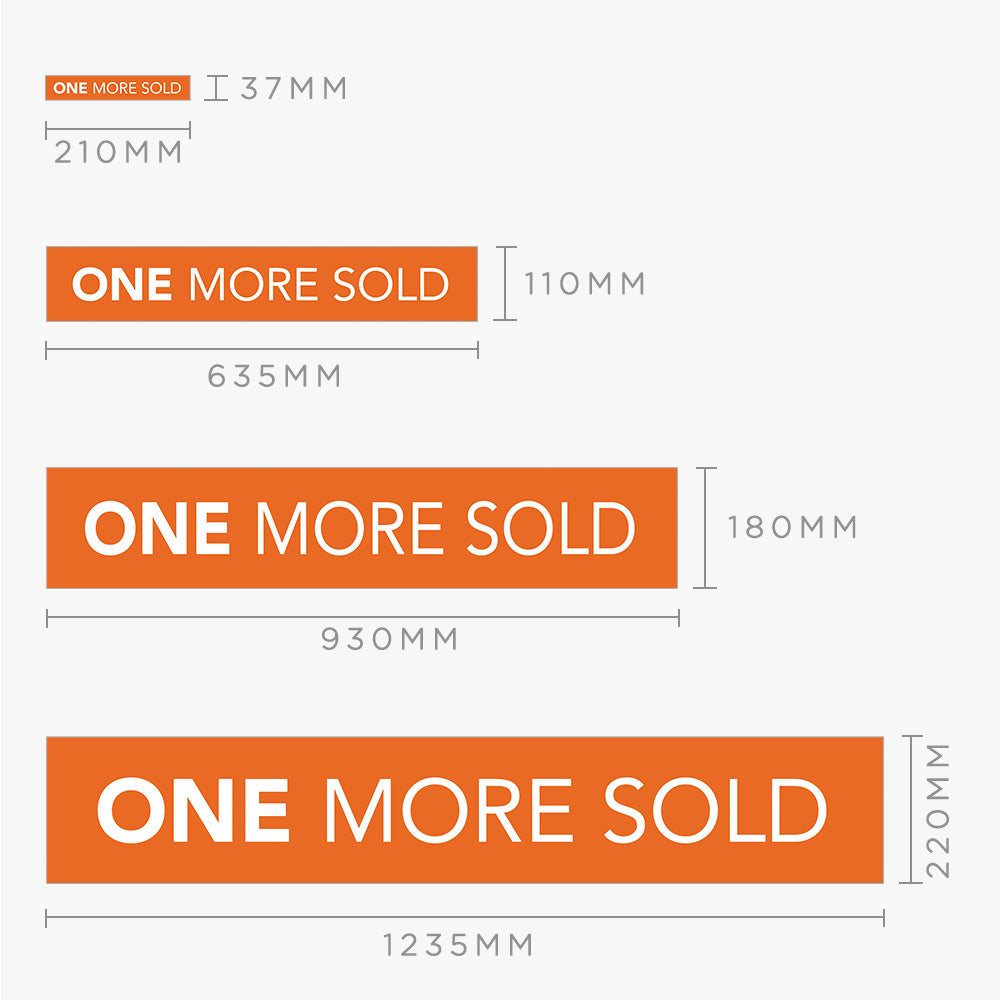
Task: Select the 1235MM width label
Action: pyautogui.click(x=459, y=945)
